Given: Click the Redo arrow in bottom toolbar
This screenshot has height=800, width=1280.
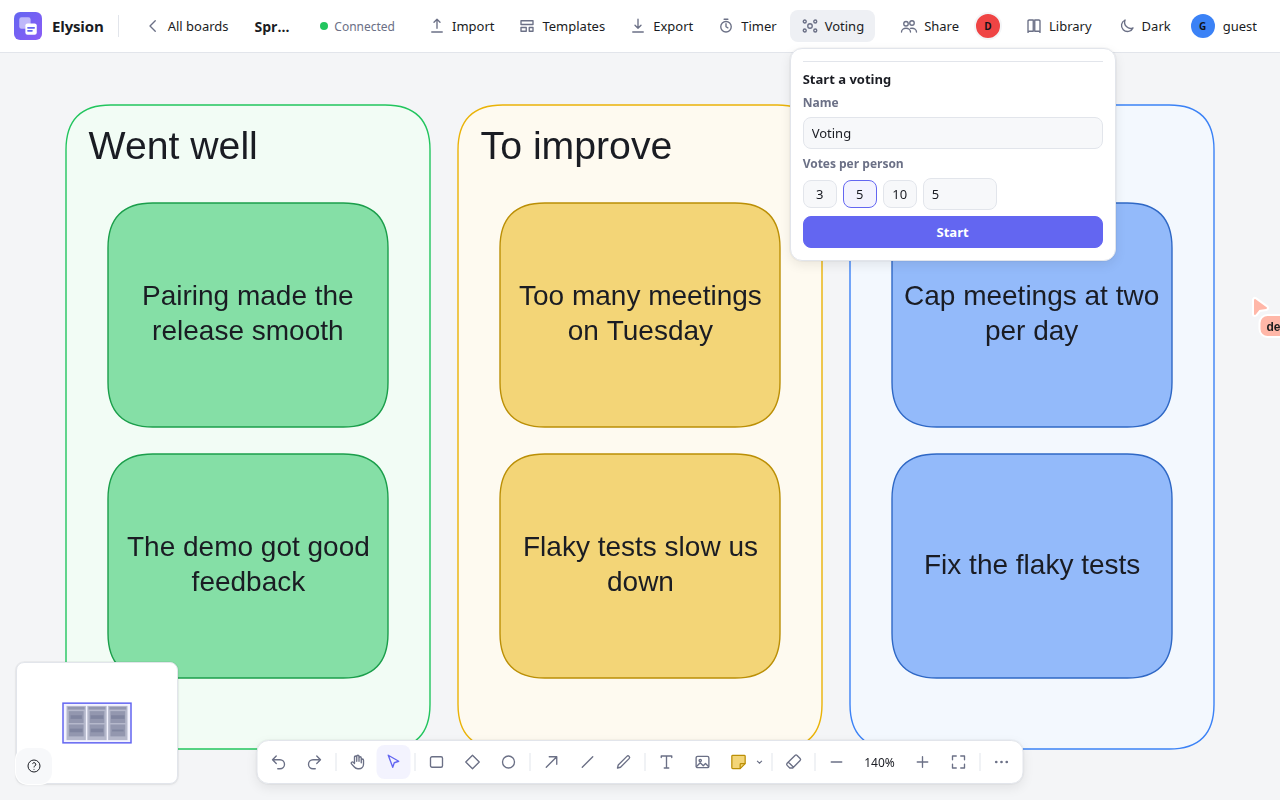Looking at the screenshot, I should coord(314,762).
